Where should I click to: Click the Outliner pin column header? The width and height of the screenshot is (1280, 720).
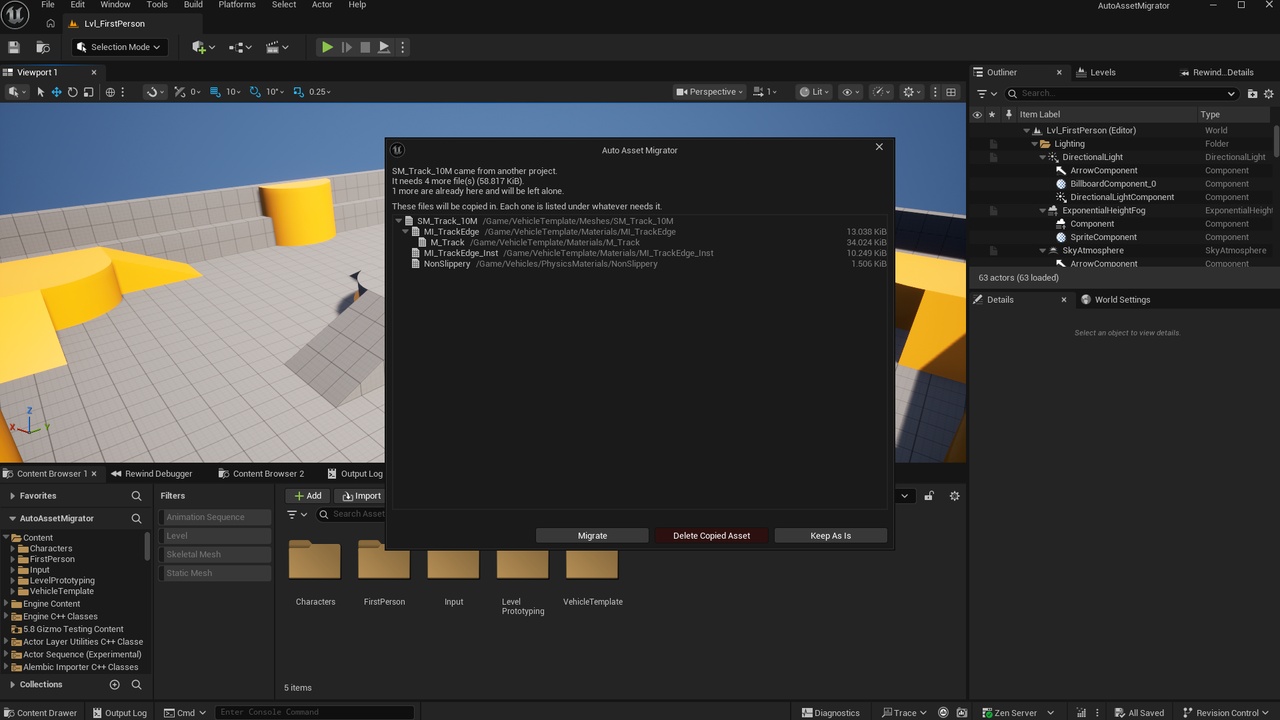tap(1009, 114)
